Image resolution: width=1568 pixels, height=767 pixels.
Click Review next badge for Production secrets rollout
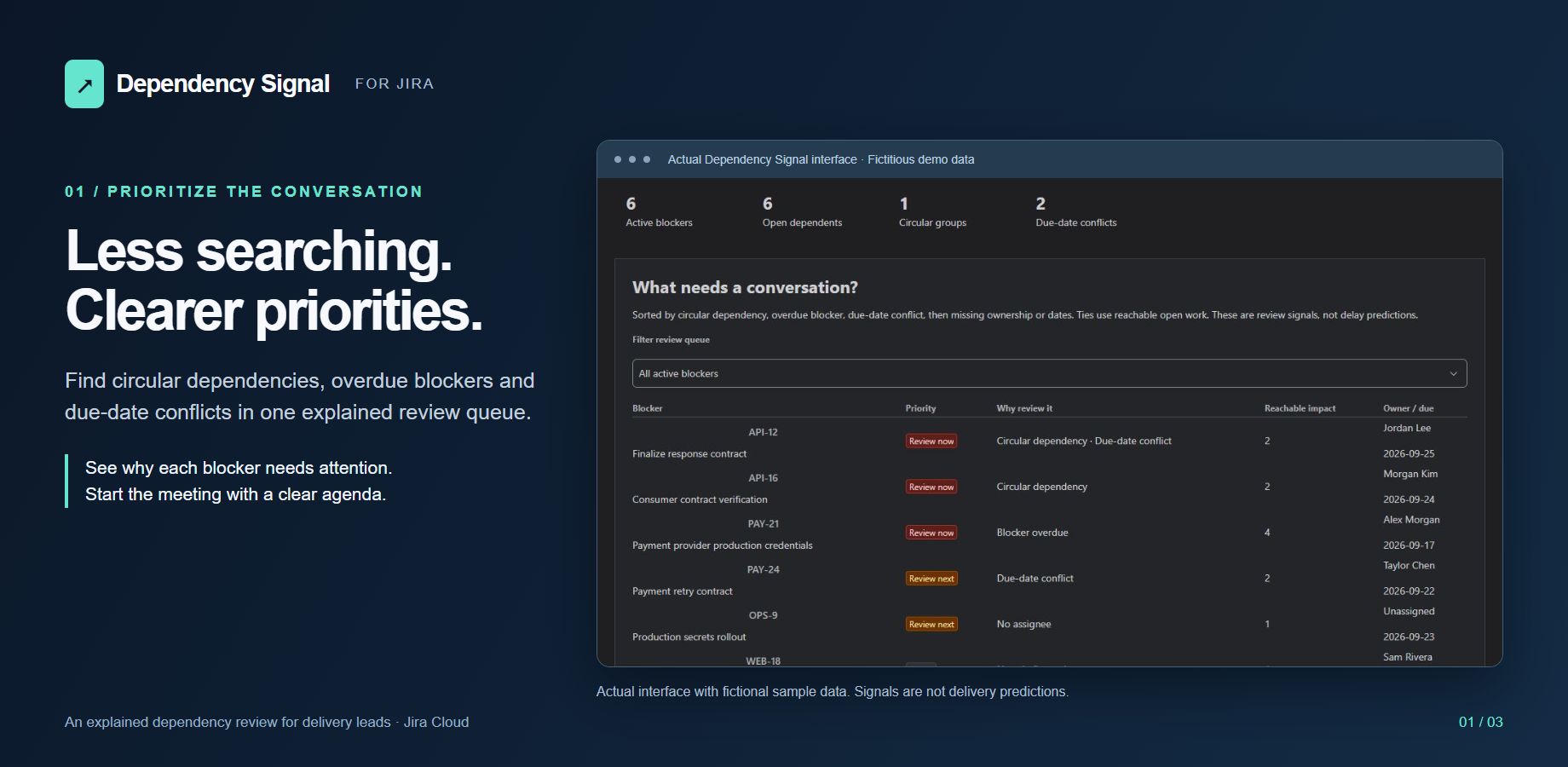(x=931, y=624)
